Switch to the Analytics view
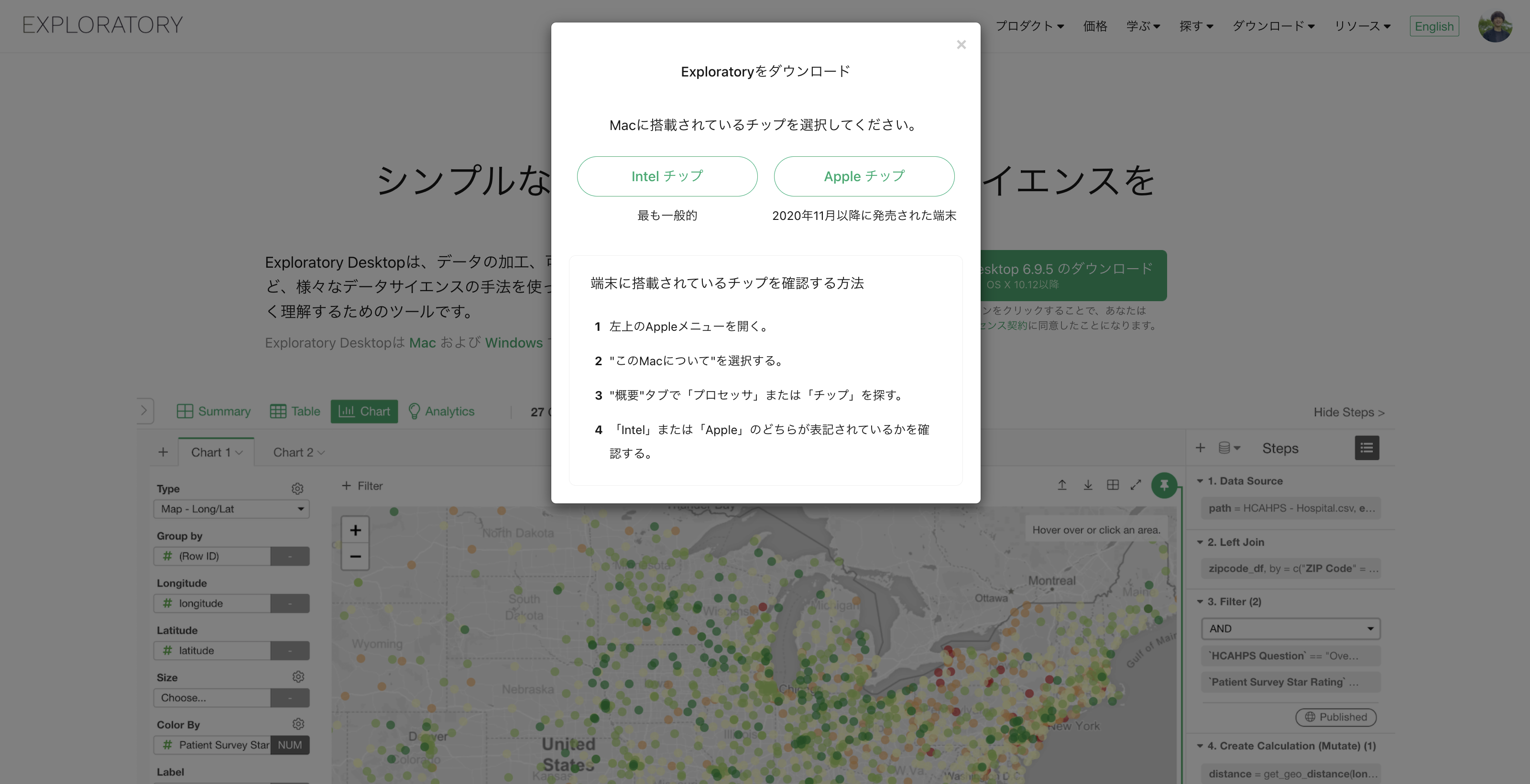Screen dimensions: 1530x784 (x=441, y=411)
